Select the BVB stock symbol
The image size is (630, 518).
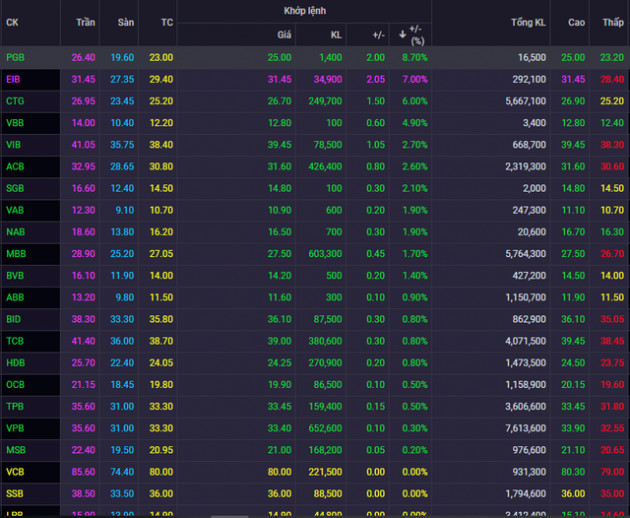pos(15,275)
